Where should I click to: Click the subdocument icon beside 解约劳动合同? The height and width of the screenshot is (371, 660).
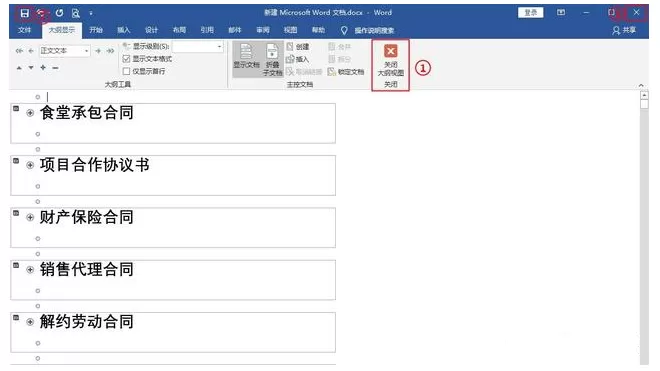coord(16,318)
